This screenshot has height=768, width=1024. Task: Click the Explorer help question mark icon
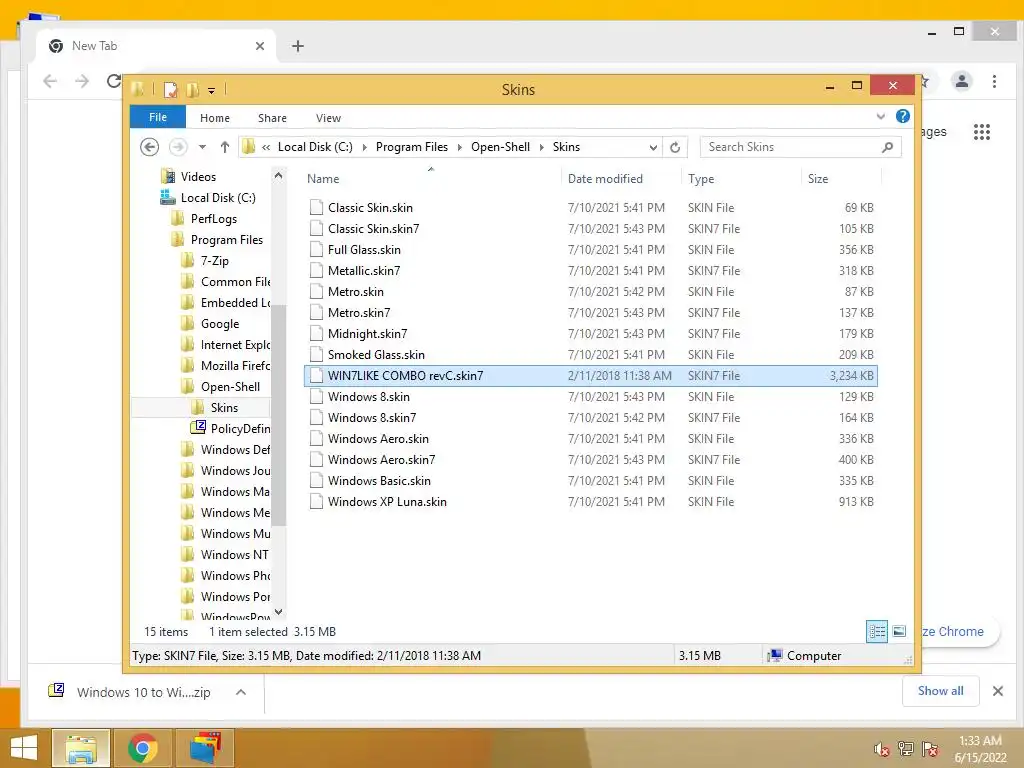pos(903,116)
